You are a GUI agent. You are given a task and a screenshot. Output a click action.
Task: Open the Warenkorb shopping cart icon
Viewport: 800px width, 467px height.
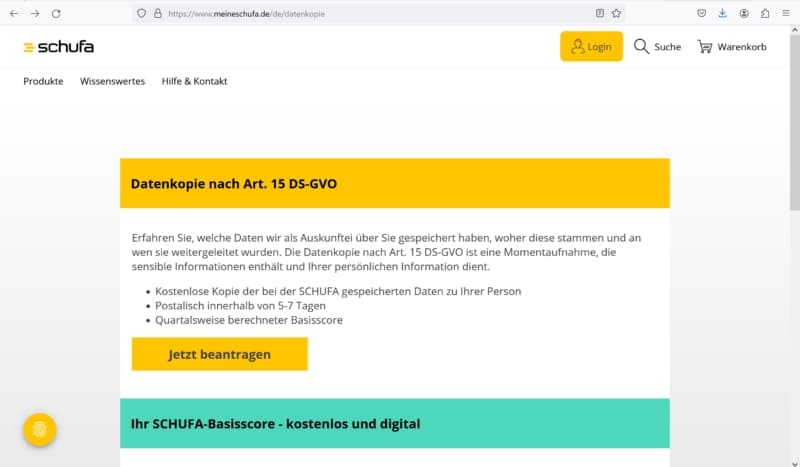[x=705, y=47]
